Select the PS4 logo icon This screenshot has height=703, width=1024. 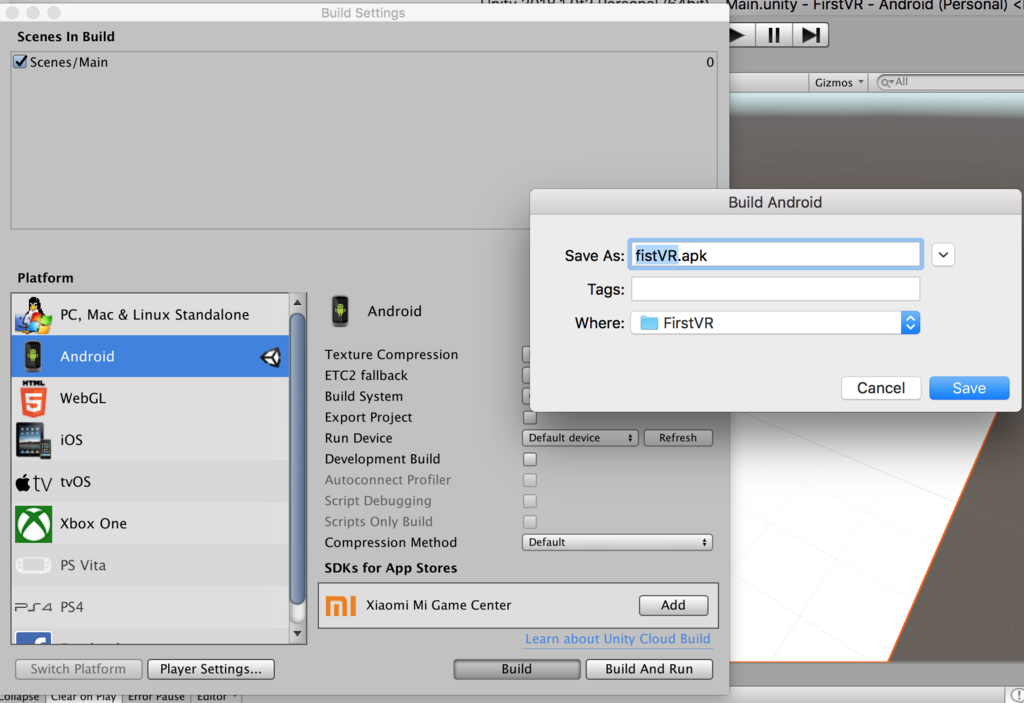coord(33,607)
